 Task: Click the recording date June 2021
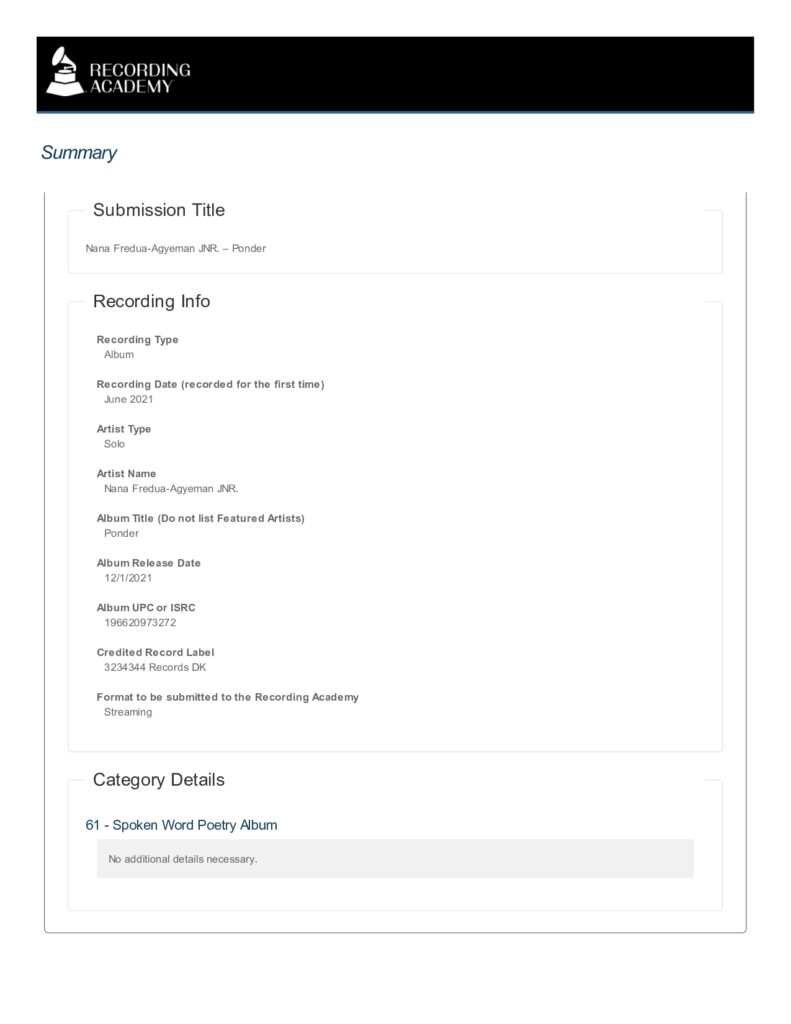129,399
